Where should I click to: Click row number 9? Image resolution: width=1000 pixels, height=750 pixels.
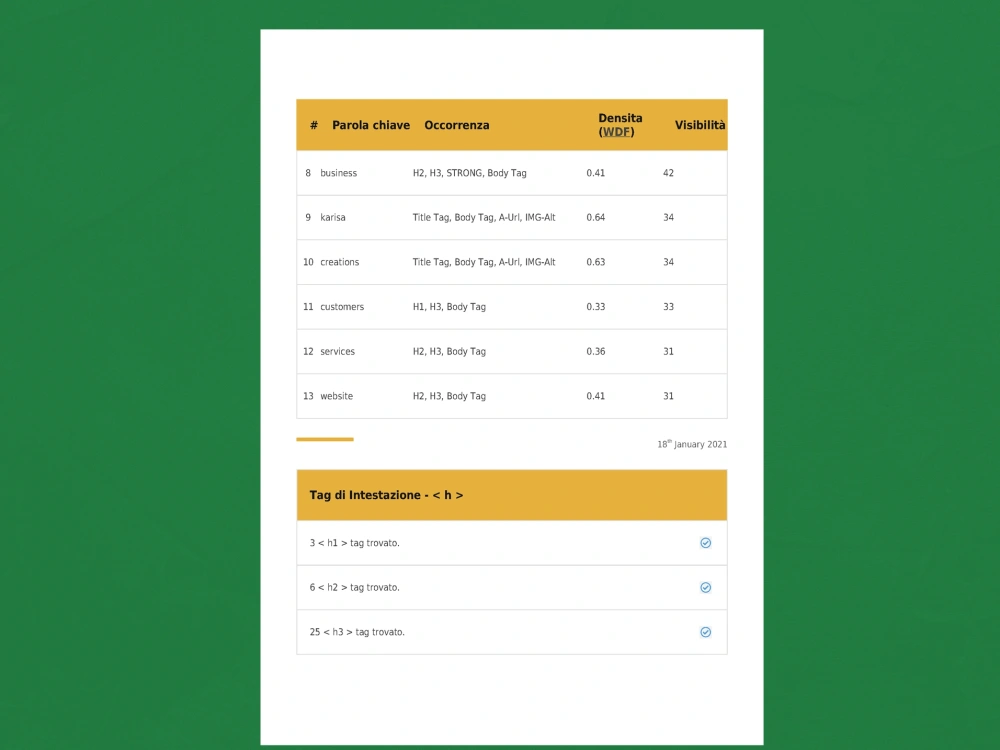pos(308,217)
